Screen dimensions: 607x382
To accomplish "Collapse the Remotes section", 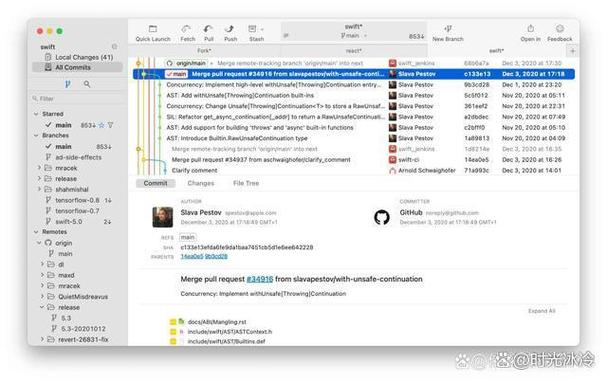I will tap(36, 232).
